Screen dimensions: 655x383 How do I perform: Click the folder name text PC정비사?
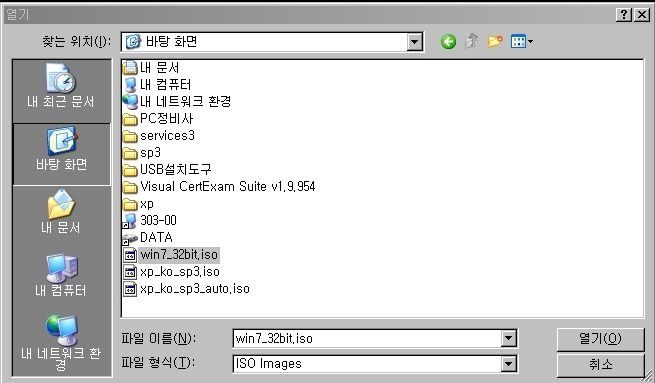166,119
